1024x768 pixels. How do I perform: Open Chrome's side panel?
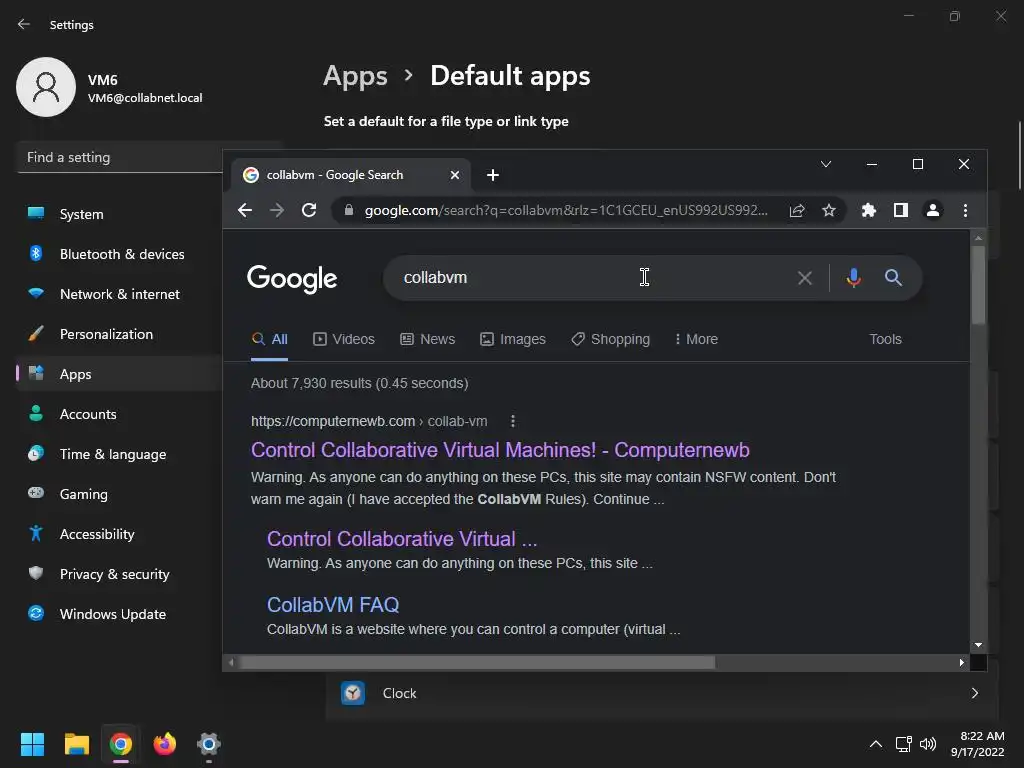coord(901,210)
